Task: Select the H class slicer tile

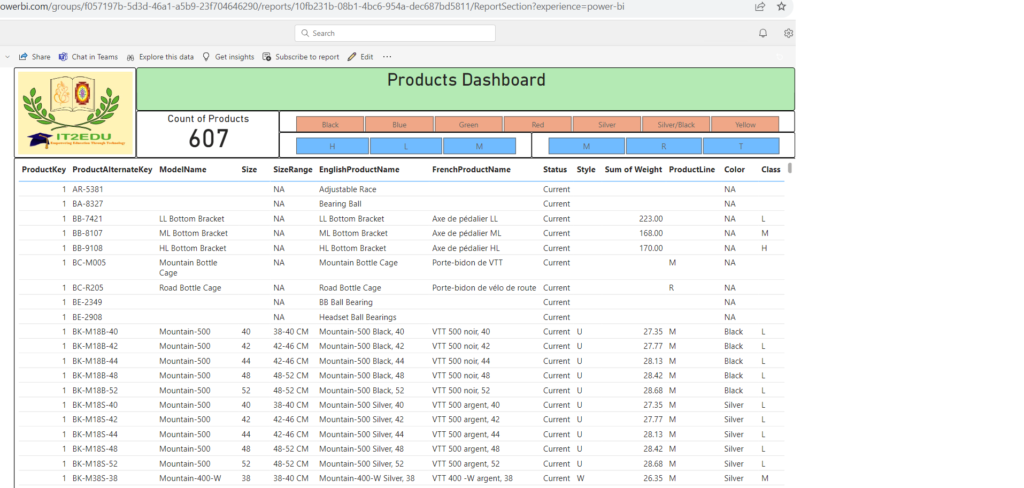Action: [334, 146]
